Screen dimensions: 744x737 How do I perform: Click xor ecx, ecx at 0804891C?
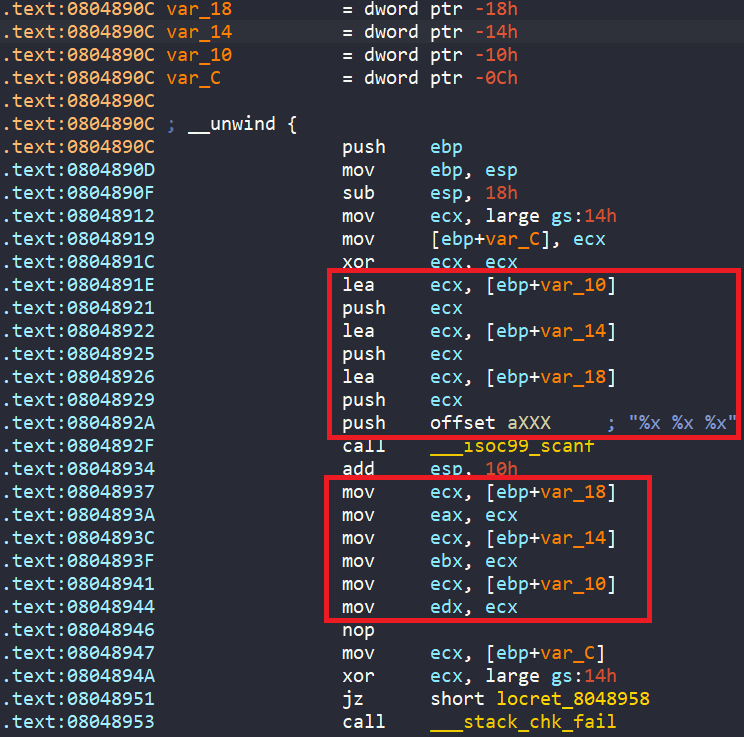tap(429, 262)
